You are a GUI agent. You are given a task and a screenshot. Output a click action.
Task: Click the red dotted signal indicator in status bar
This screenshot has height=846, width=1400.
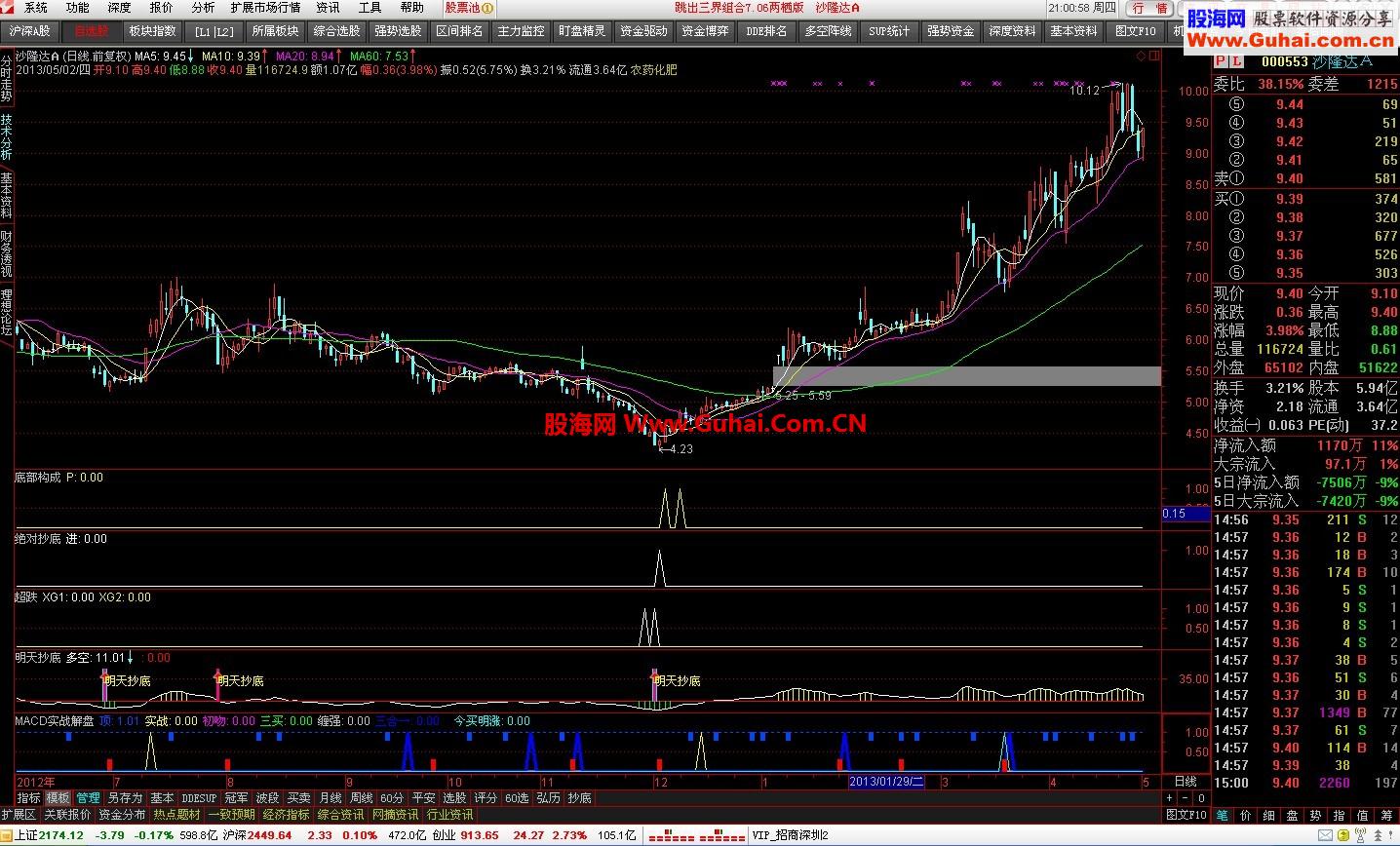tap(698, 835)
